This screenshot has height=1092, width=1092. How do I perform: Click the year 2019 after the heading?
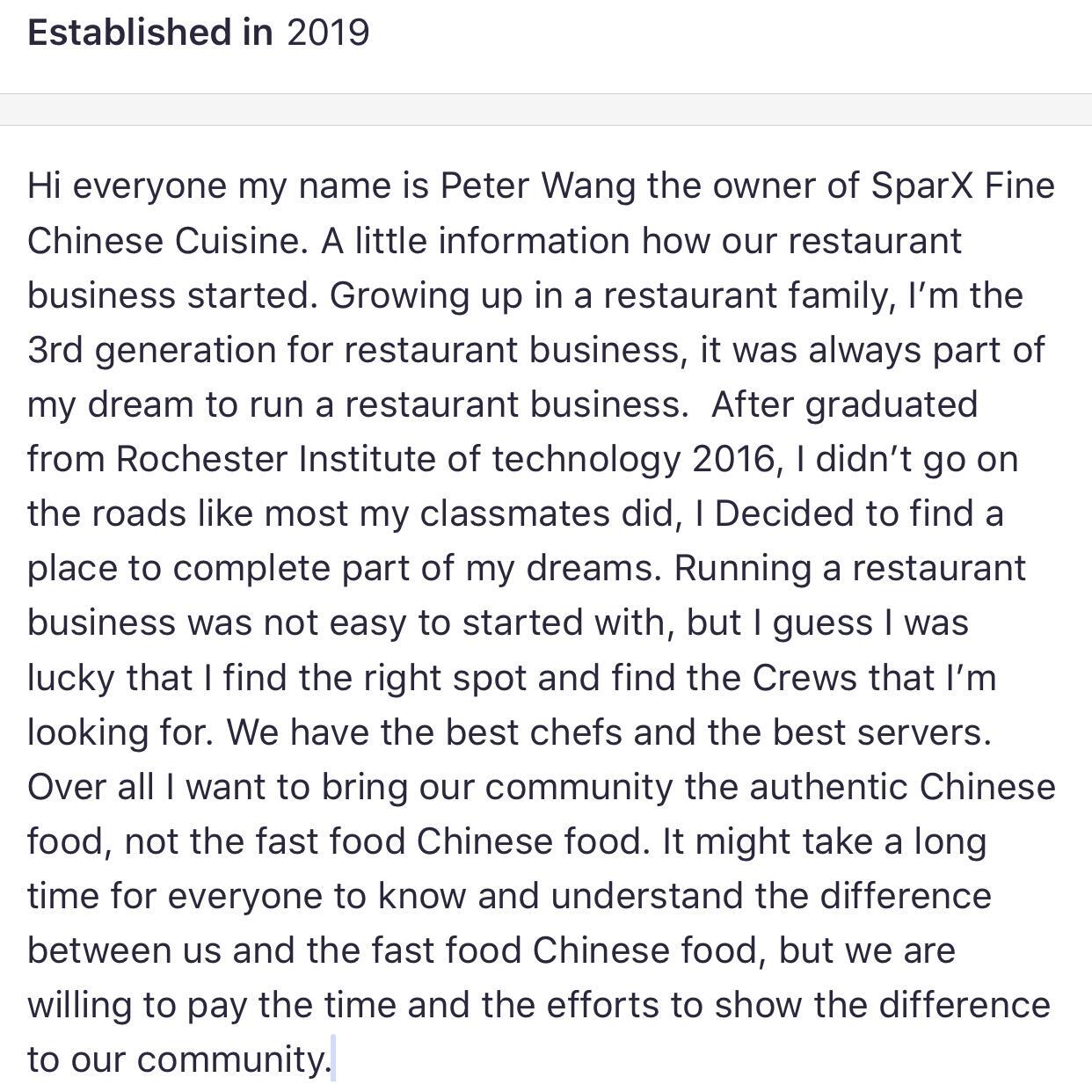pyautogui.click(x=327, y=33)
